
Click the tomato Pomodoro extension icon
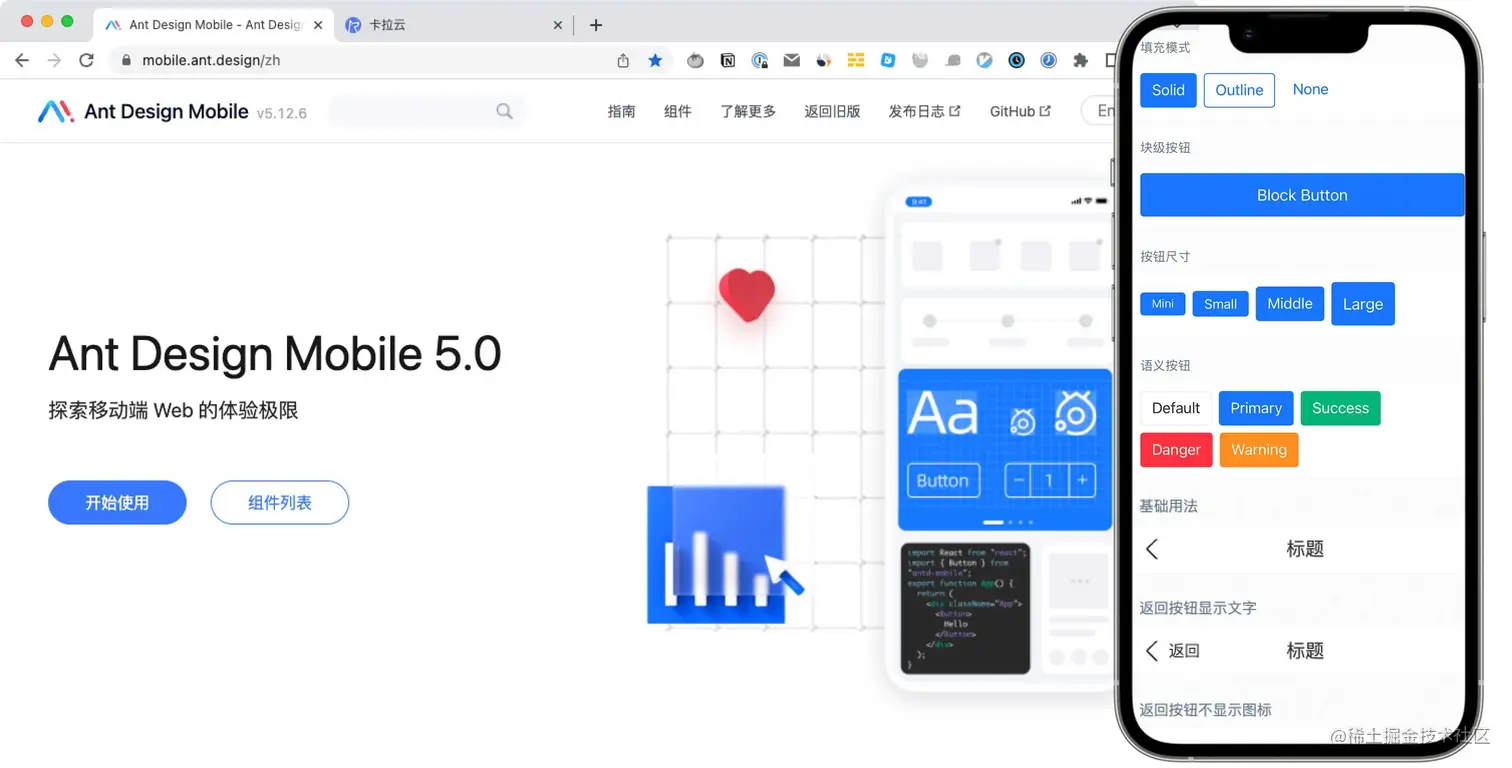click(695, 60)
